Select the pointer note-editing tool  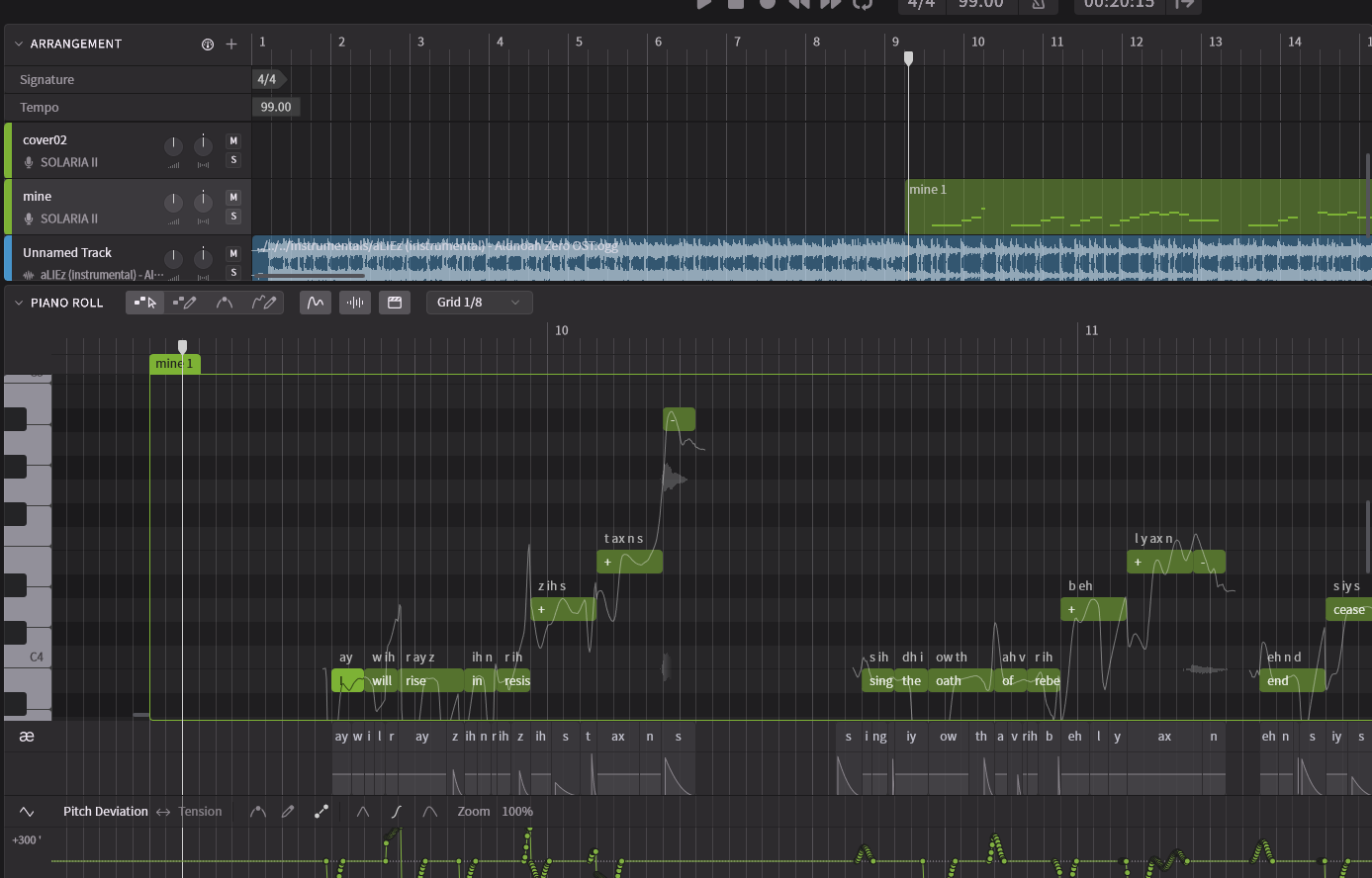pyautogui.click(x=145, y=303)
